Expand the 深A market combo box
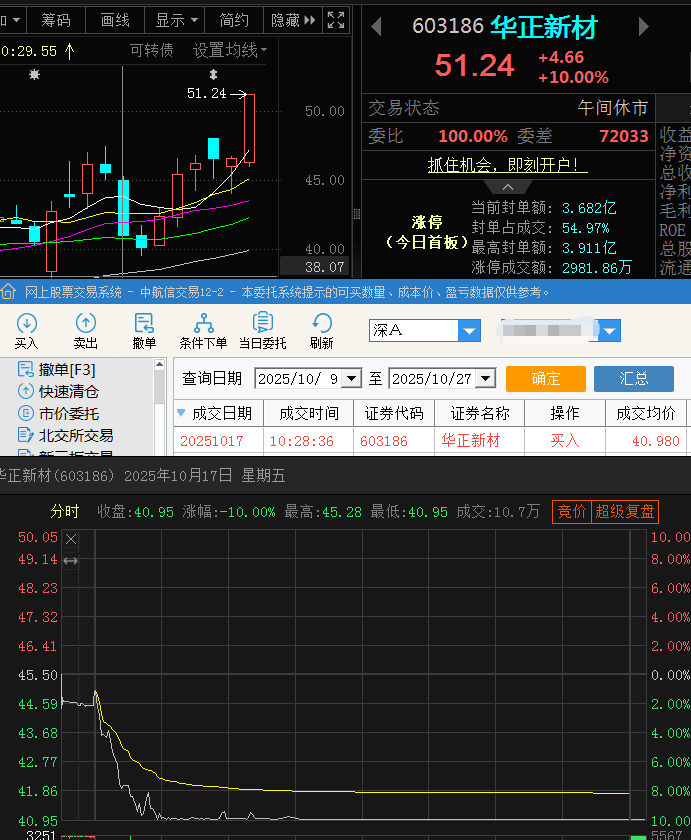Image resolution: width=691 pixels, height=840 pixels. pos(469,331)
